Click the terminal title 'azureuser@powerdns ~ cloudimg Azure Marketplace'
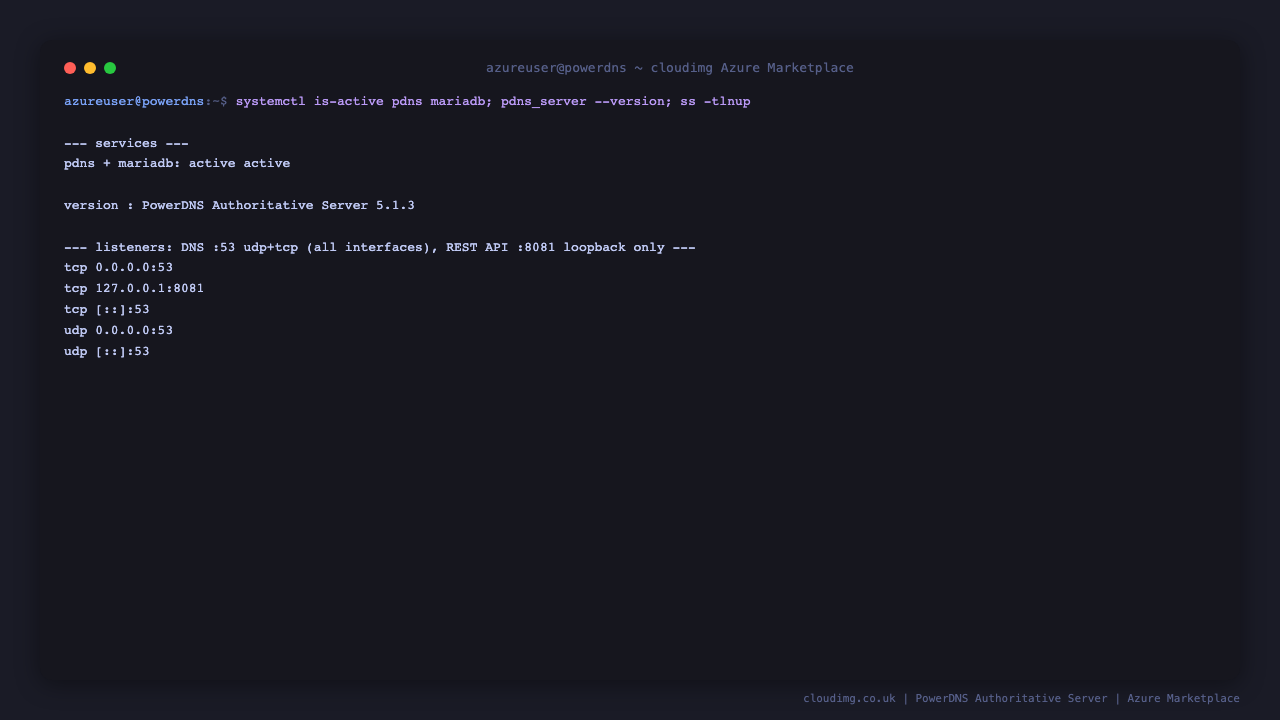The width and height of the screenshot is (1280, 720). pyautogui.click(x=670, y=68)
